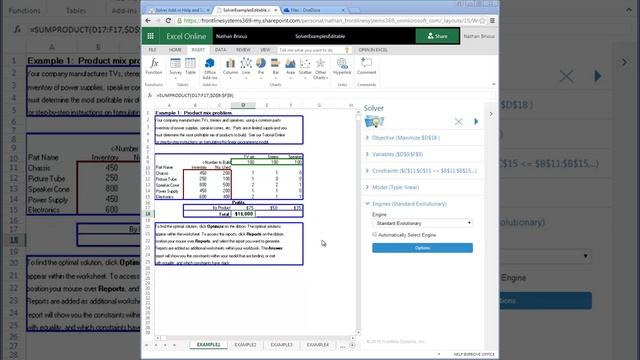
Task: Select column D header
Action: (243, 105)
